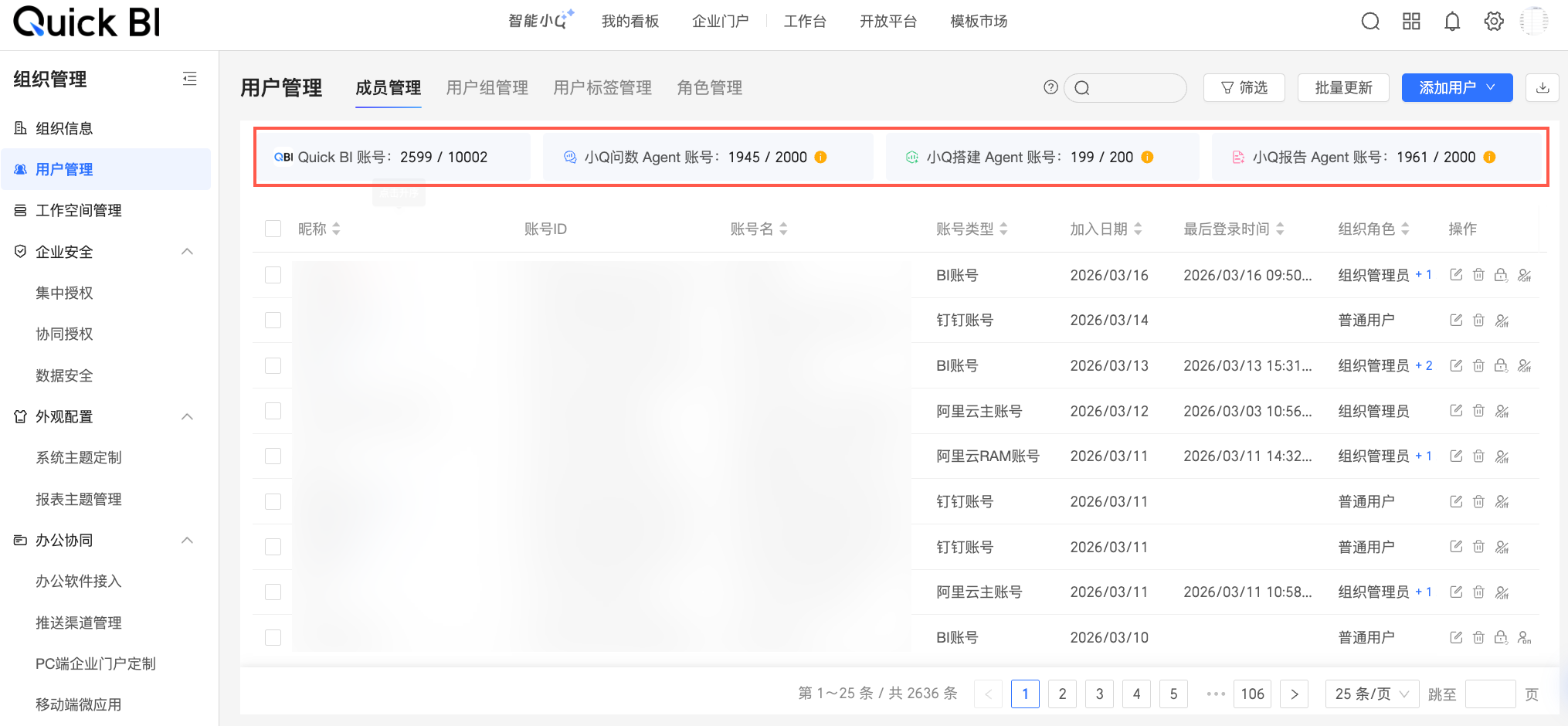Open the 25 条/页 page size dropdown
This screenshot has height=726, width=1568.
1372,694
